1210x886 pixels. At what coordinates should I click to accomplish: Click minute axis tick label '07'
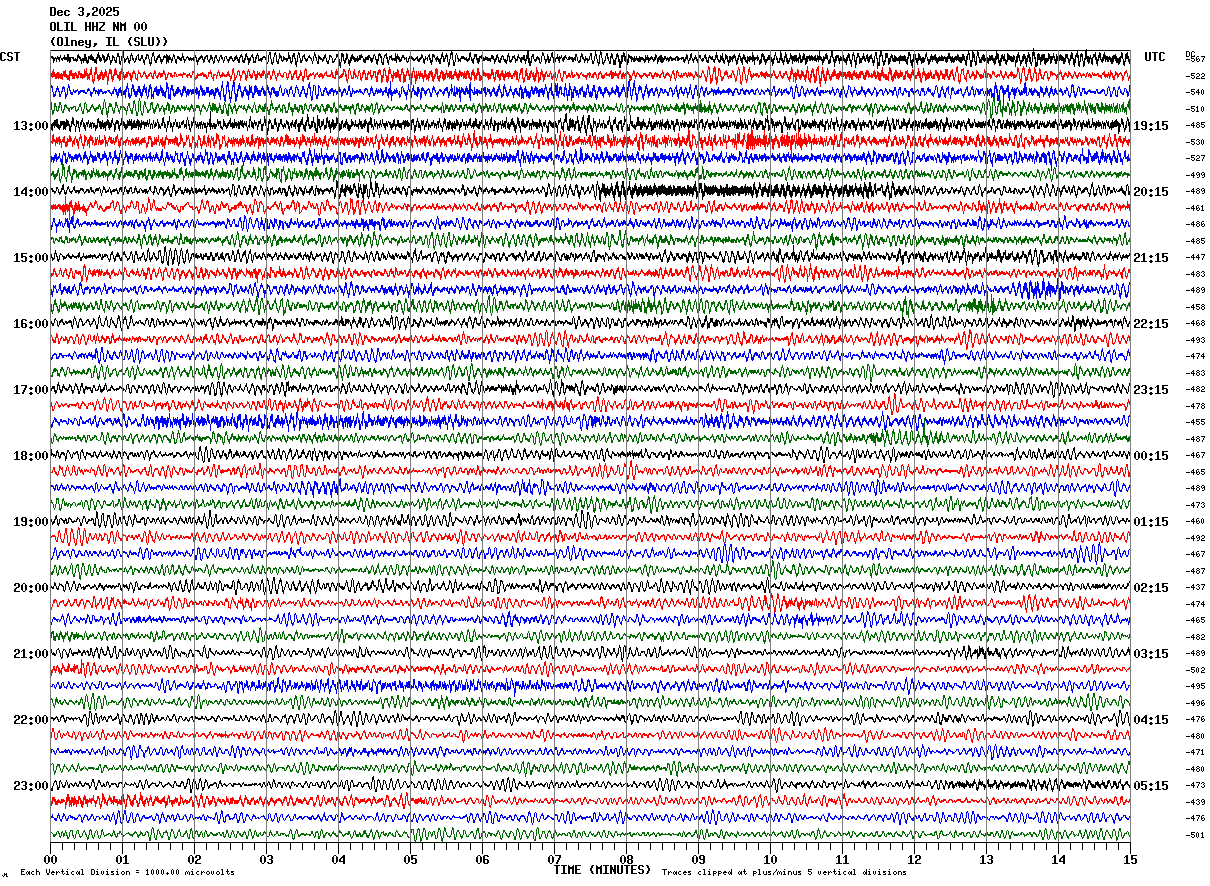[x=554, y=859]
